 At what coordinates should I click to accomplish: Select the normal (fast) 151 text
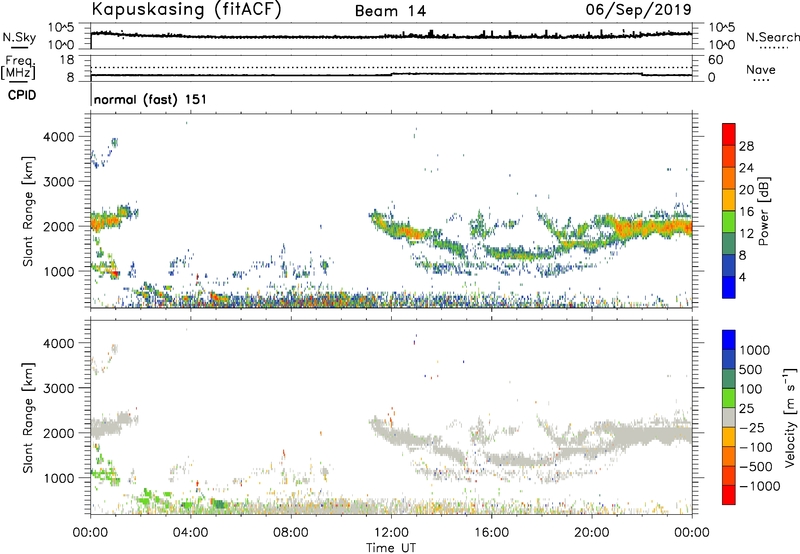(151, 99)
